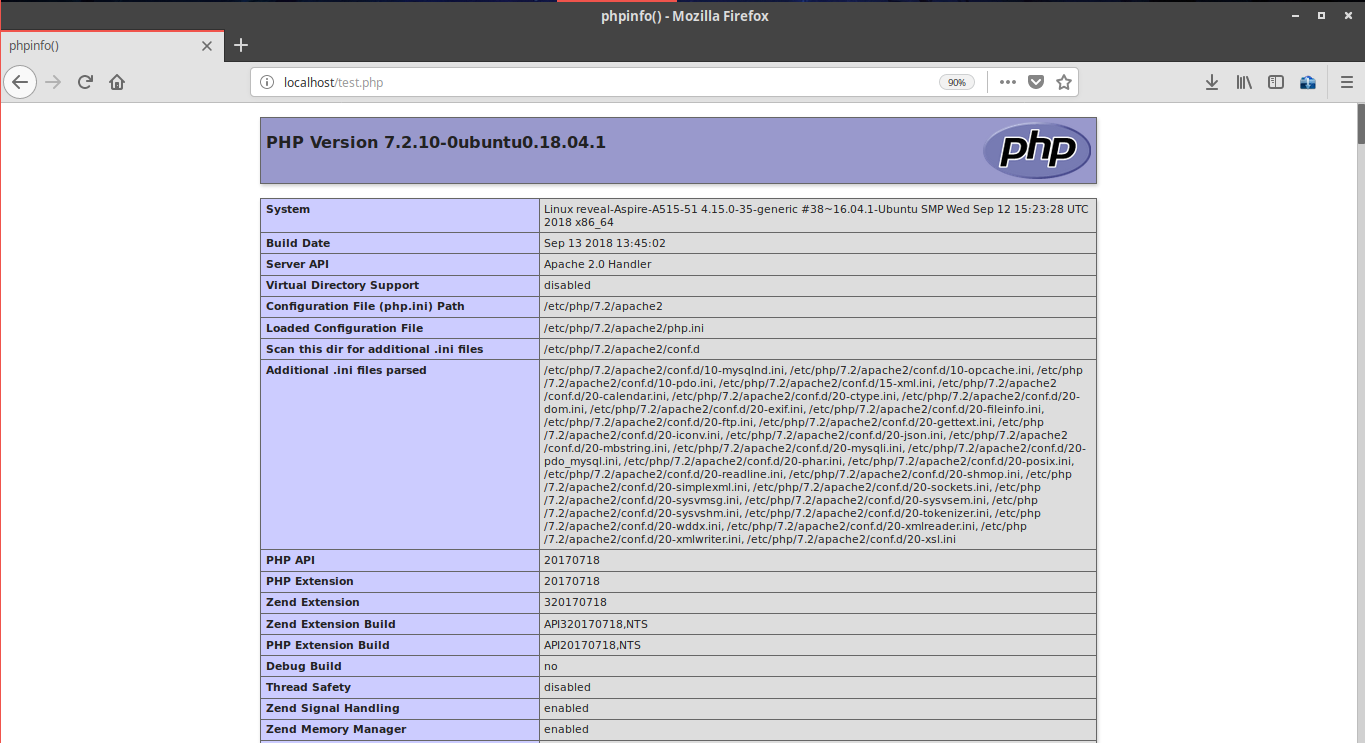
Task: Save the page to Pocket
Action: click(x=1036, y=82)
